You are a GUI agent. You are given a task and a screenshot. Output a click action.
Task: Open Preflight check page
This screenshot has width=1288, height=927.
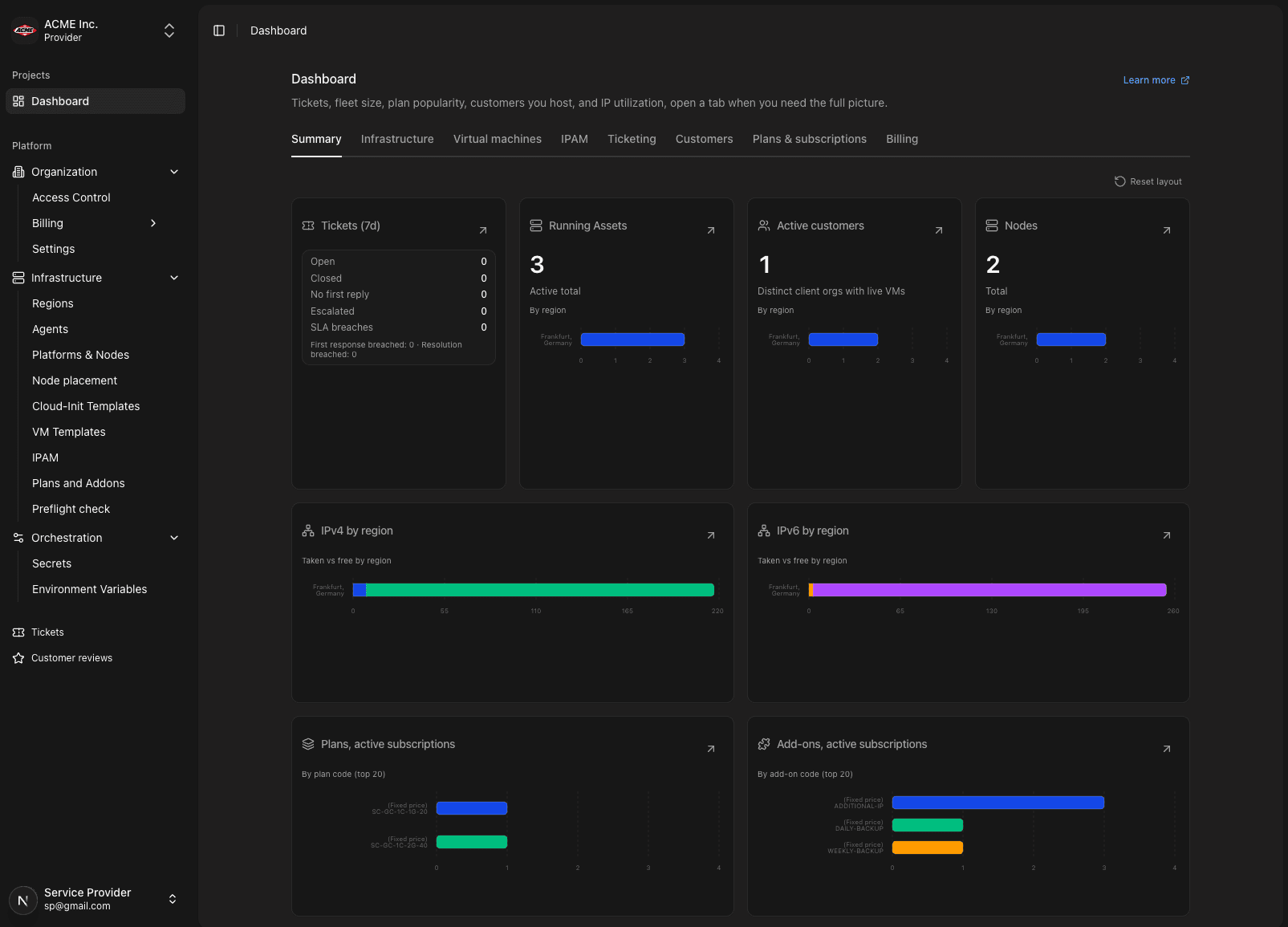click(71, 509)
